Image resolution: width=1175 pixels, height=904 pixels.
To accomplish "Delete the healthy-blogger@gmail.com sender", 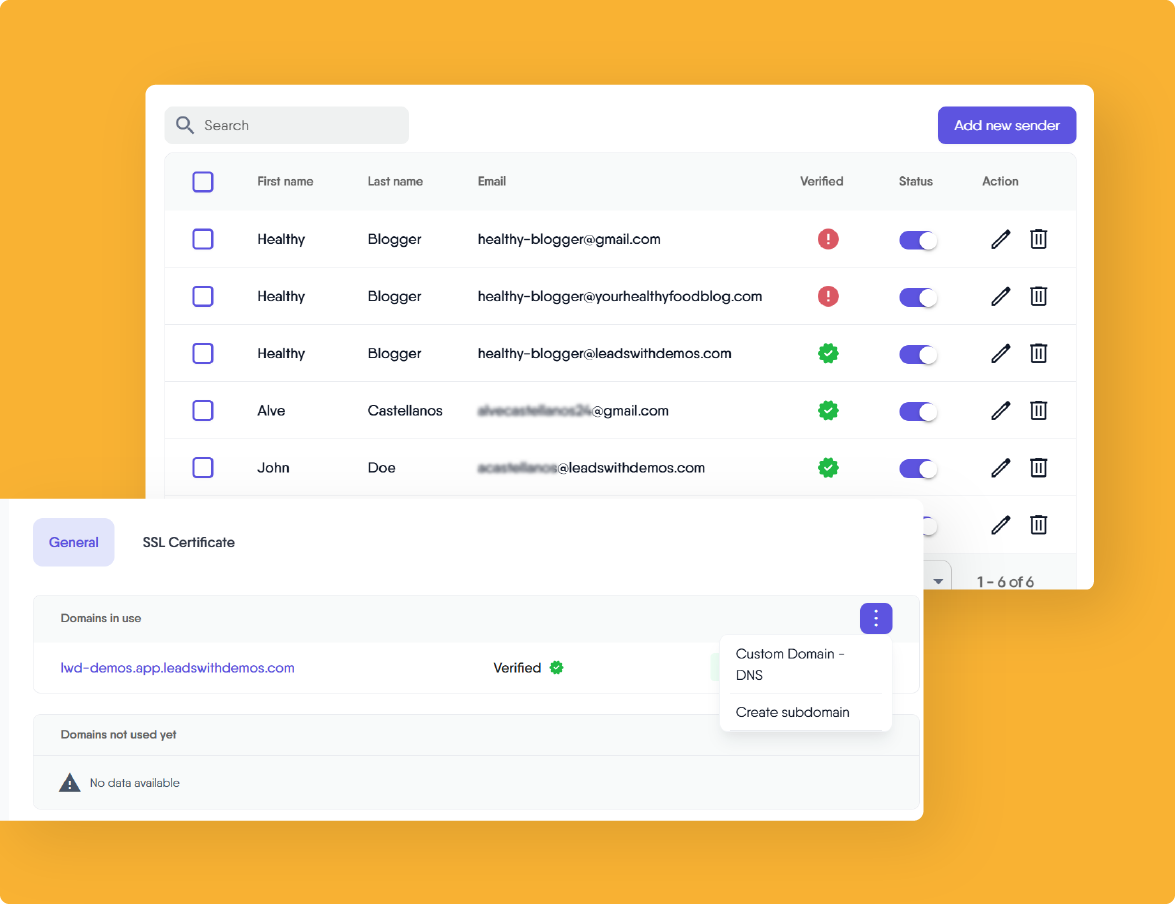I will point(1038,239).
